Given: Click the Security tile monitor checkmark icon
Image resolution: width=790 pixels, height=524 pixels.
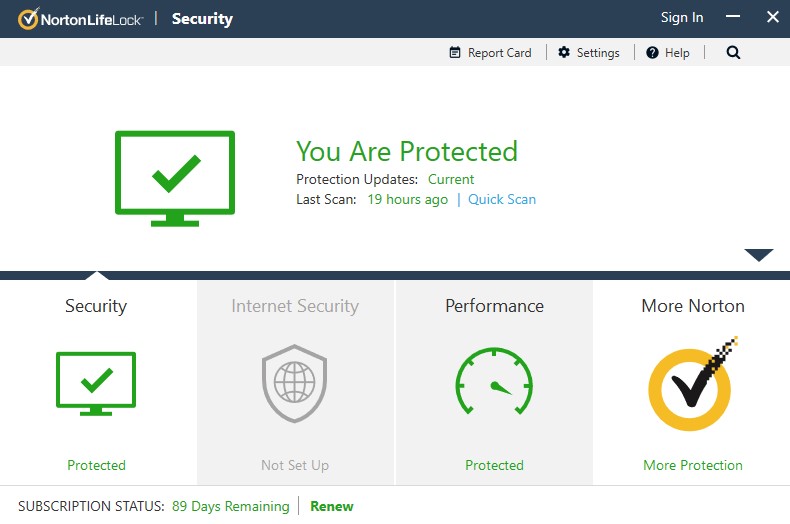Looking at the screenshot, I should coord(96,383).
